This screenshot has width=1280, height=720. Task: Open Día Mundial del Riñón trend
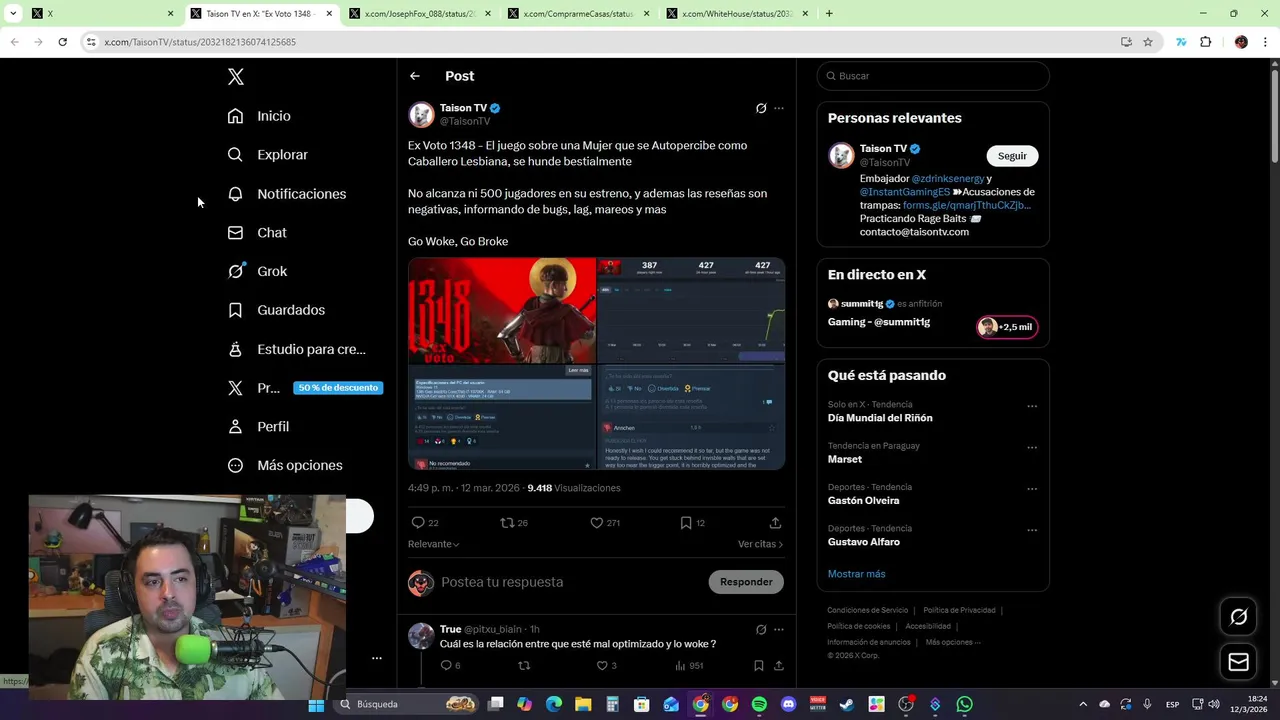click(880, 418)
